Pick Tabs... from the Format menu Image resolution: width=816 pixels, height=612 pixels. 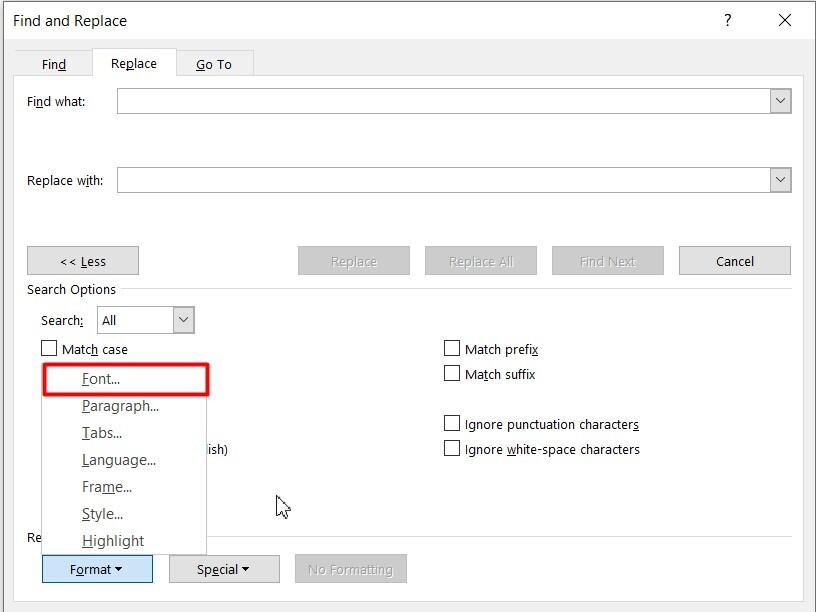[x=102, y=433]
